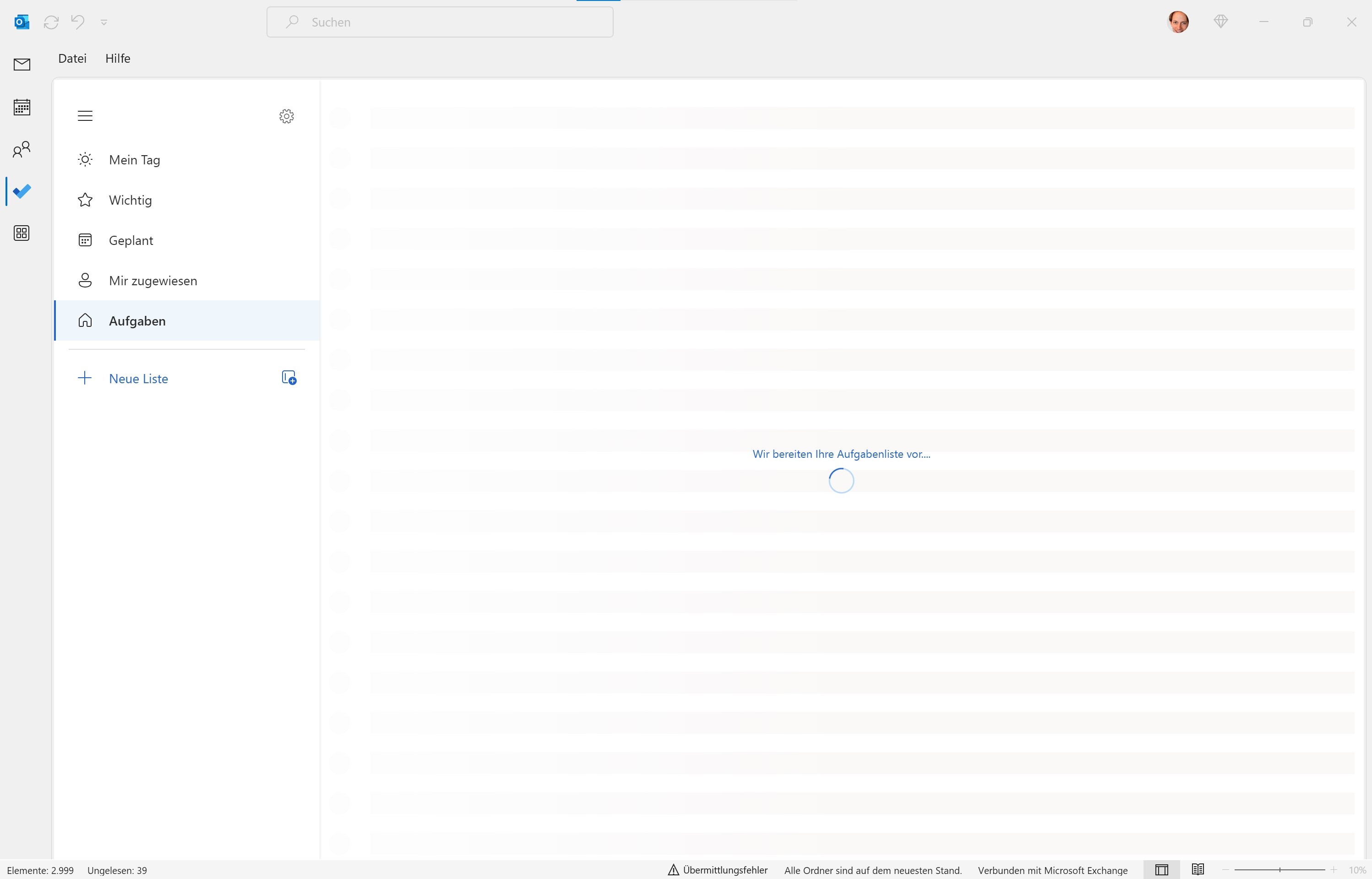
Task: Click 'Ungelesen: 39' status text
Action: click(x=117, y=870)
